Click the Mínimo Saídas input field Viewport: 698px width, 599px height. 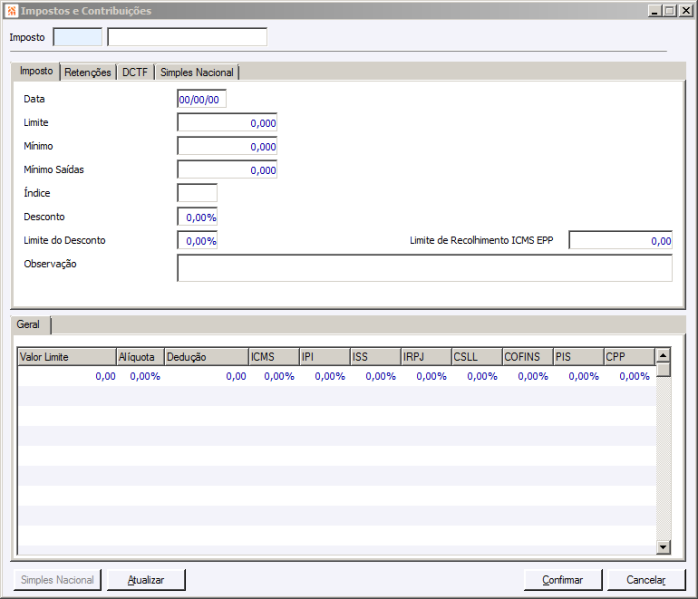227,170
